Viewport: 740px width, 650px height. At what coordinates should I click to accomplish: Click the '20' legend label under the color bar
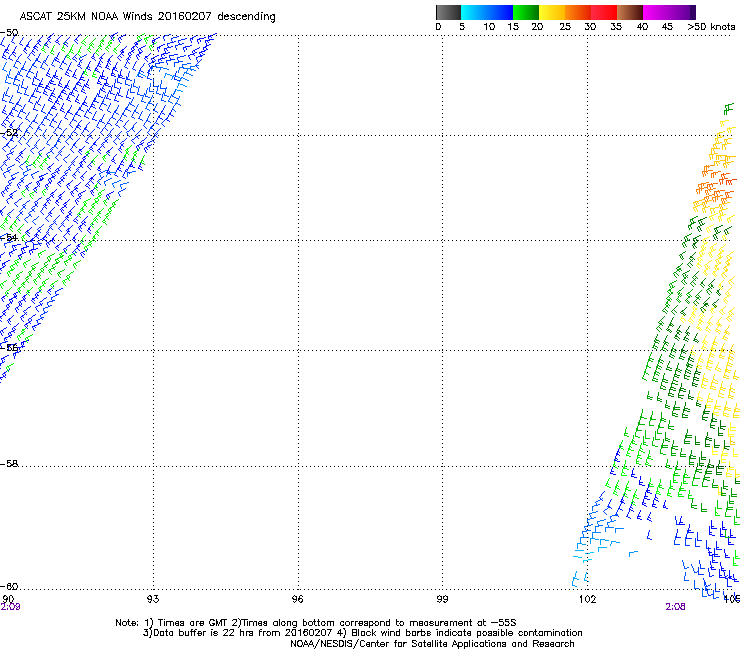click(x=537, y=27)
